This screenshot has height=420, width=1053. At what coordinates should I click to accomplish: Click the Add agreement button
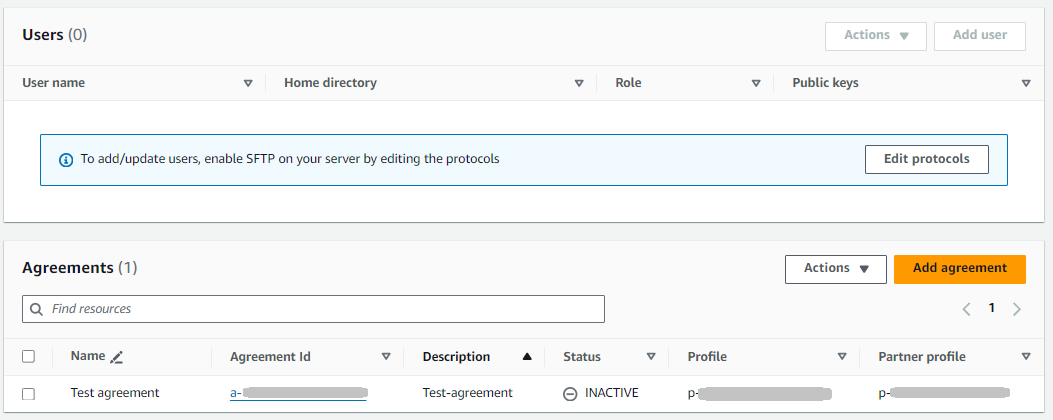[x=959, y=269]
